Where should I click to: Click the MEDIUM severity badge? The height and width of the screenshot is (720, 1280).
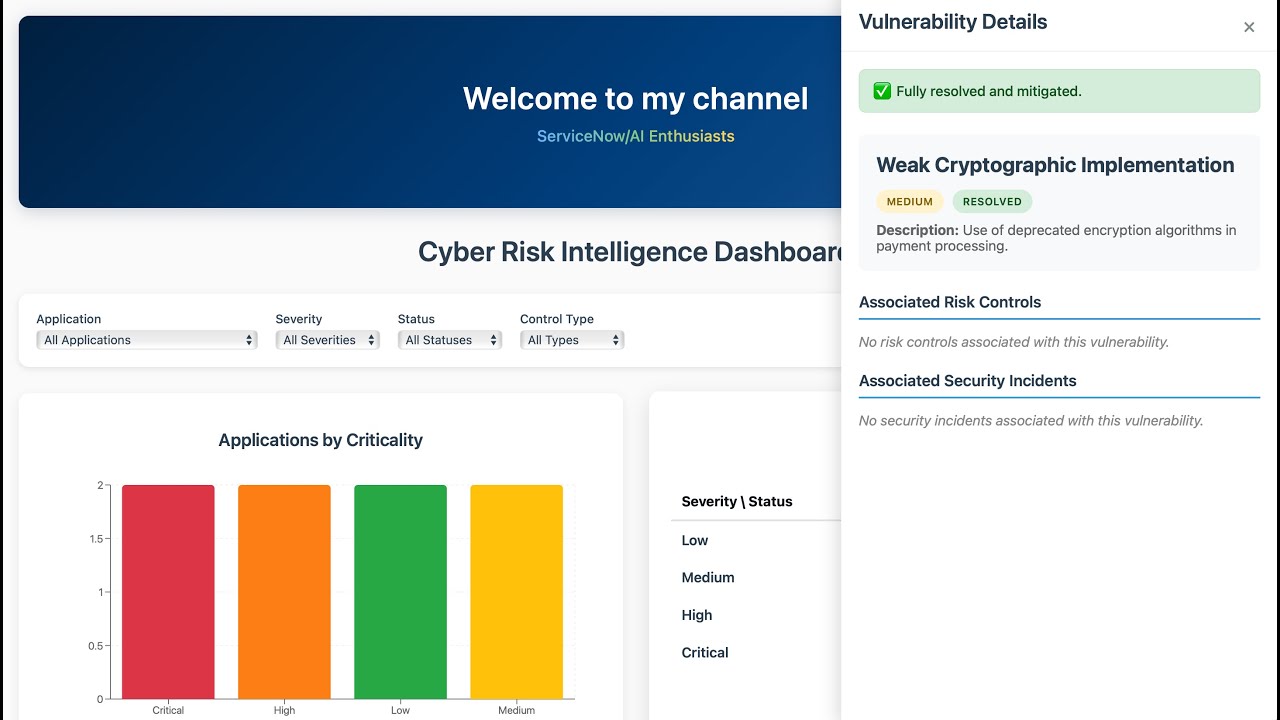click(909, 202)
